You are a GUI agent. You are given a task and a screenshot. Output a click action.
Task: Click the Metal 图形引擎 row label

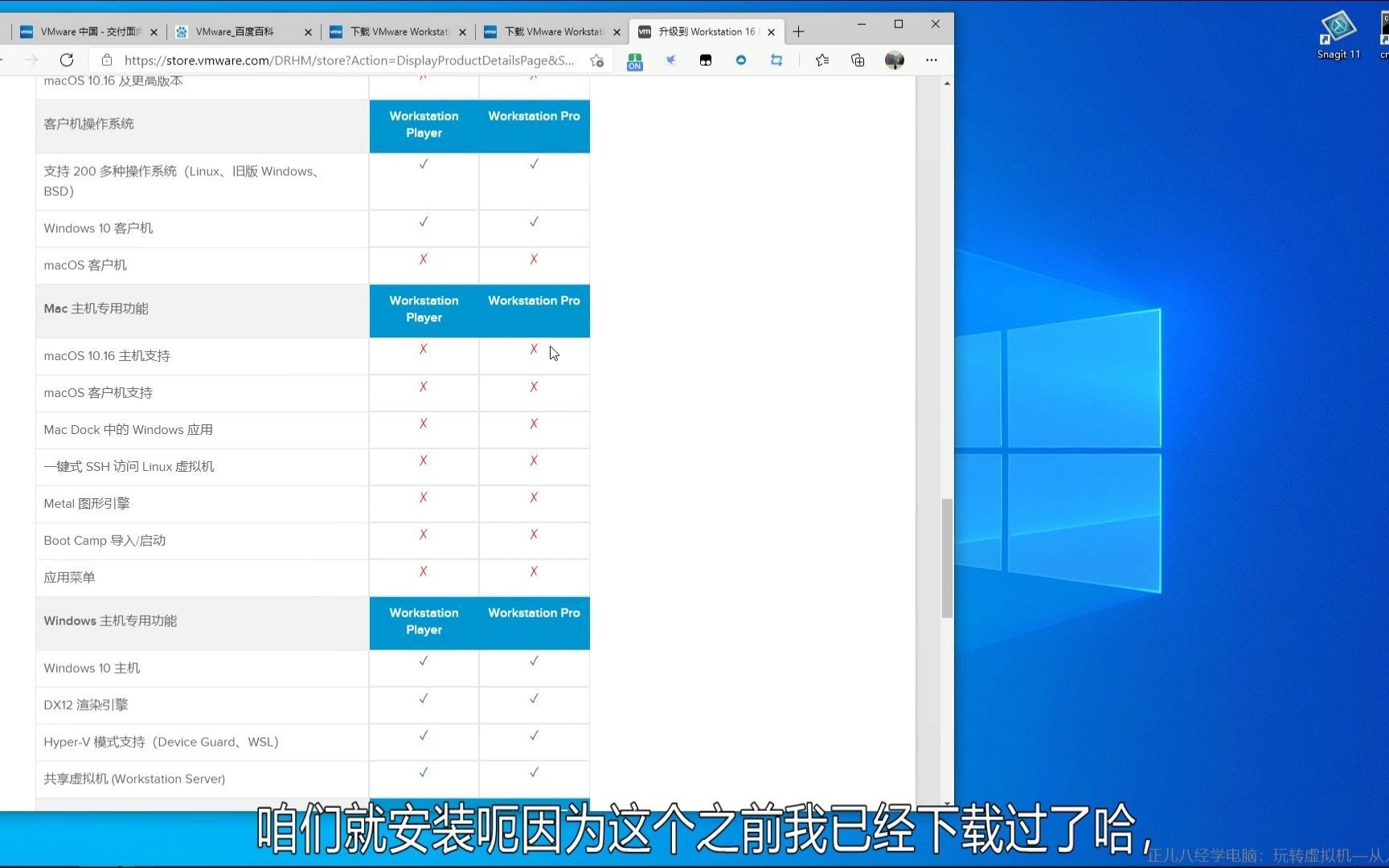87,504
